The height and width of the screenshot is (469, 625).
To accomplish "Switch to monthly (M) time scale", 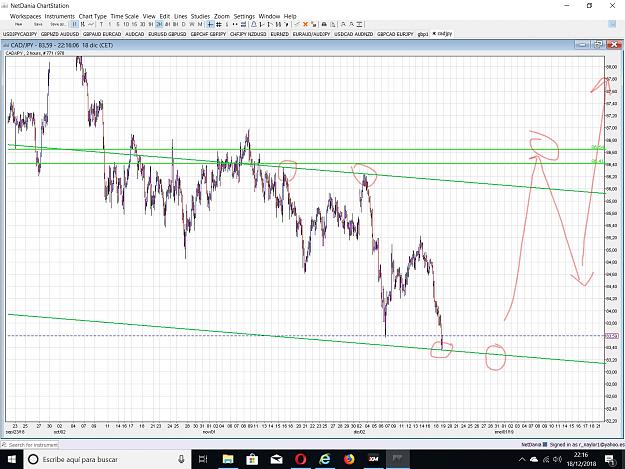I will [x=200, y=24].
